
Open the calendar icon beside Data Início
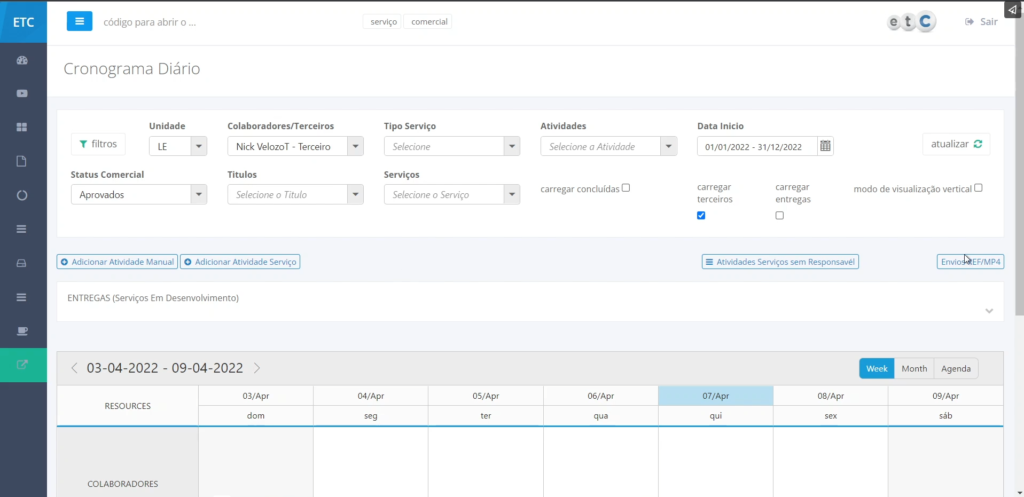pos(825,146)
